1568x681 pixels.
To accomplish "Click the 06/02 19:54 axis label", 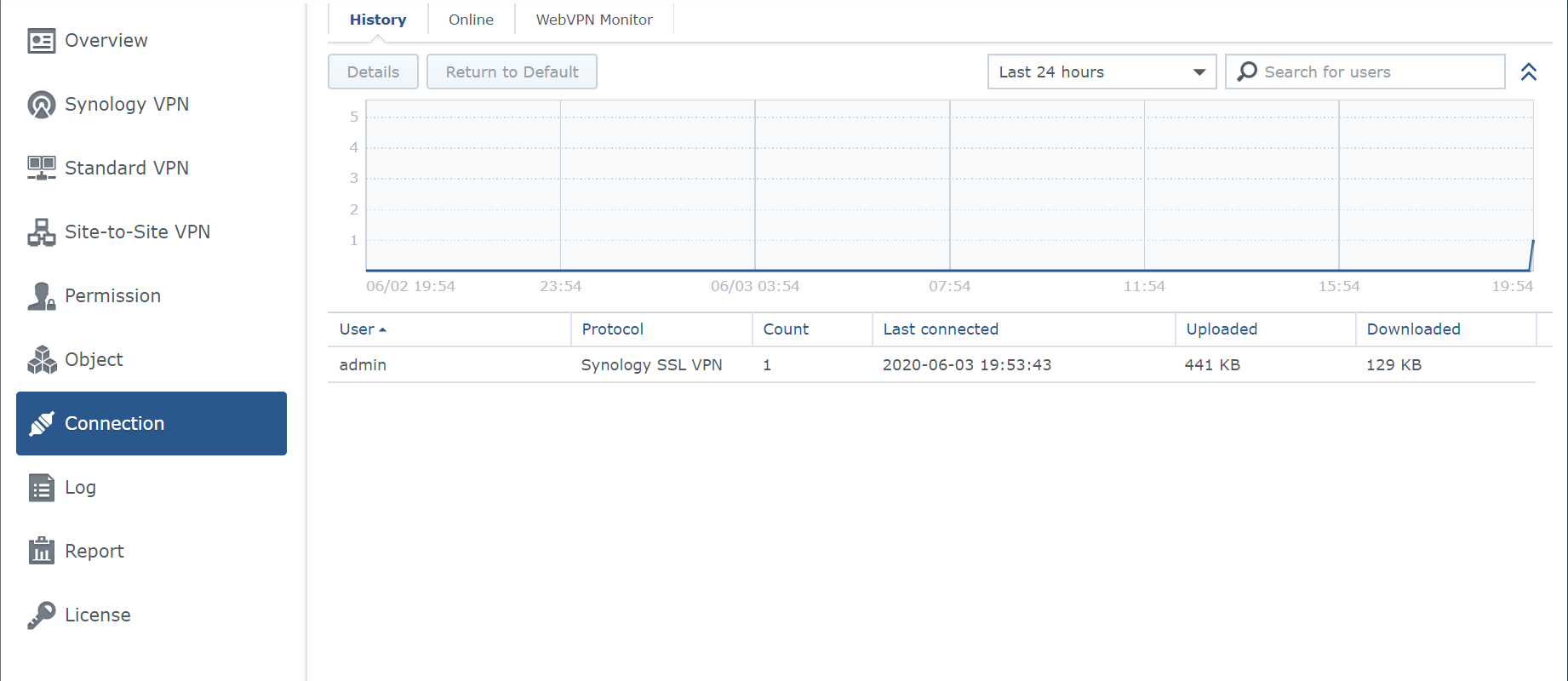I will (x=410, y=287).
